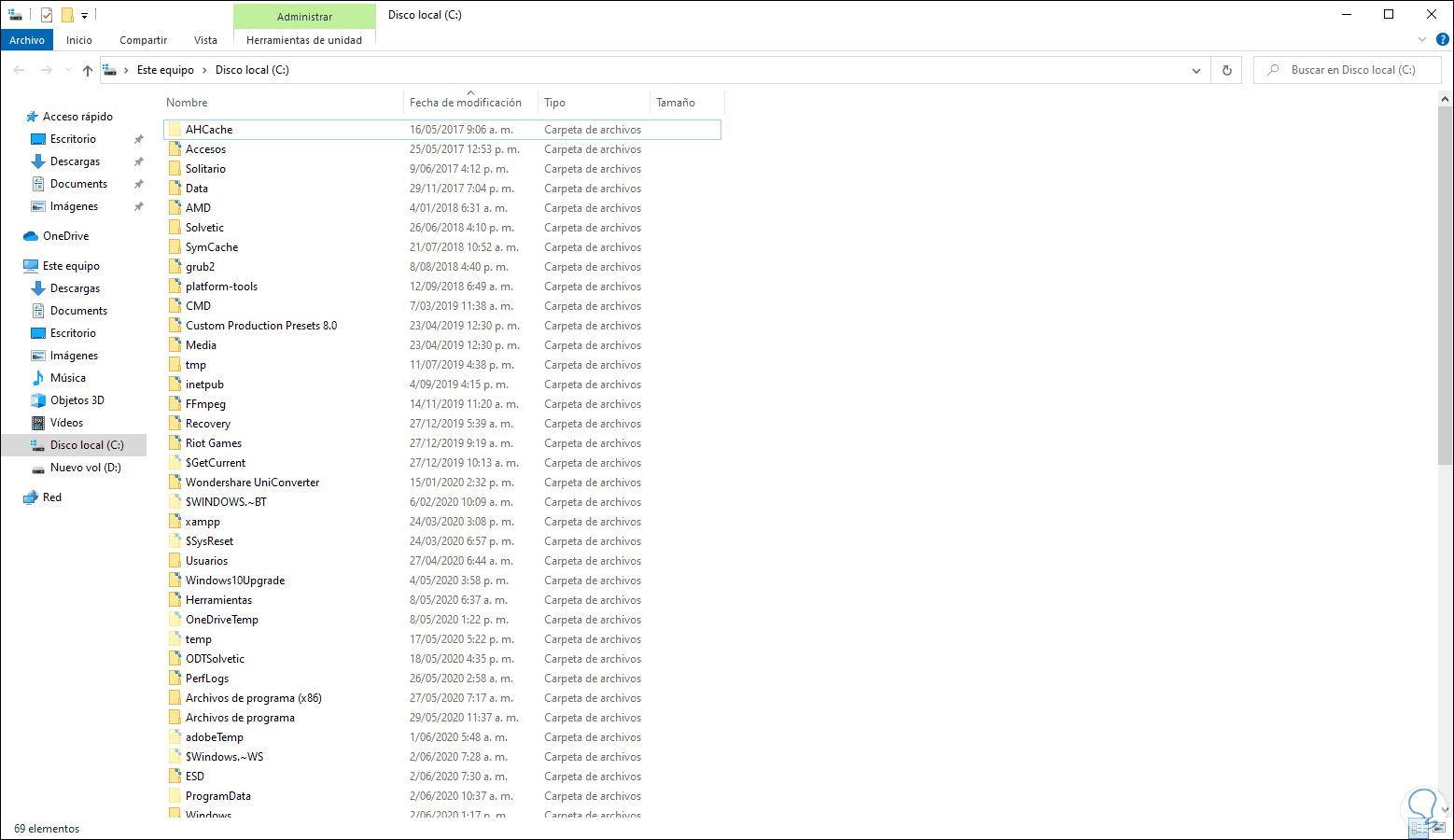Select the Custom Production Presets 8.0 folder name

click(x=261, y=326)
